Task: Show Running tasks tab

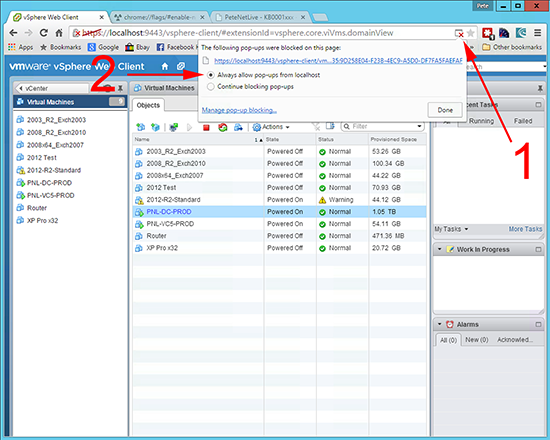Action: click(x=481, y=121)
